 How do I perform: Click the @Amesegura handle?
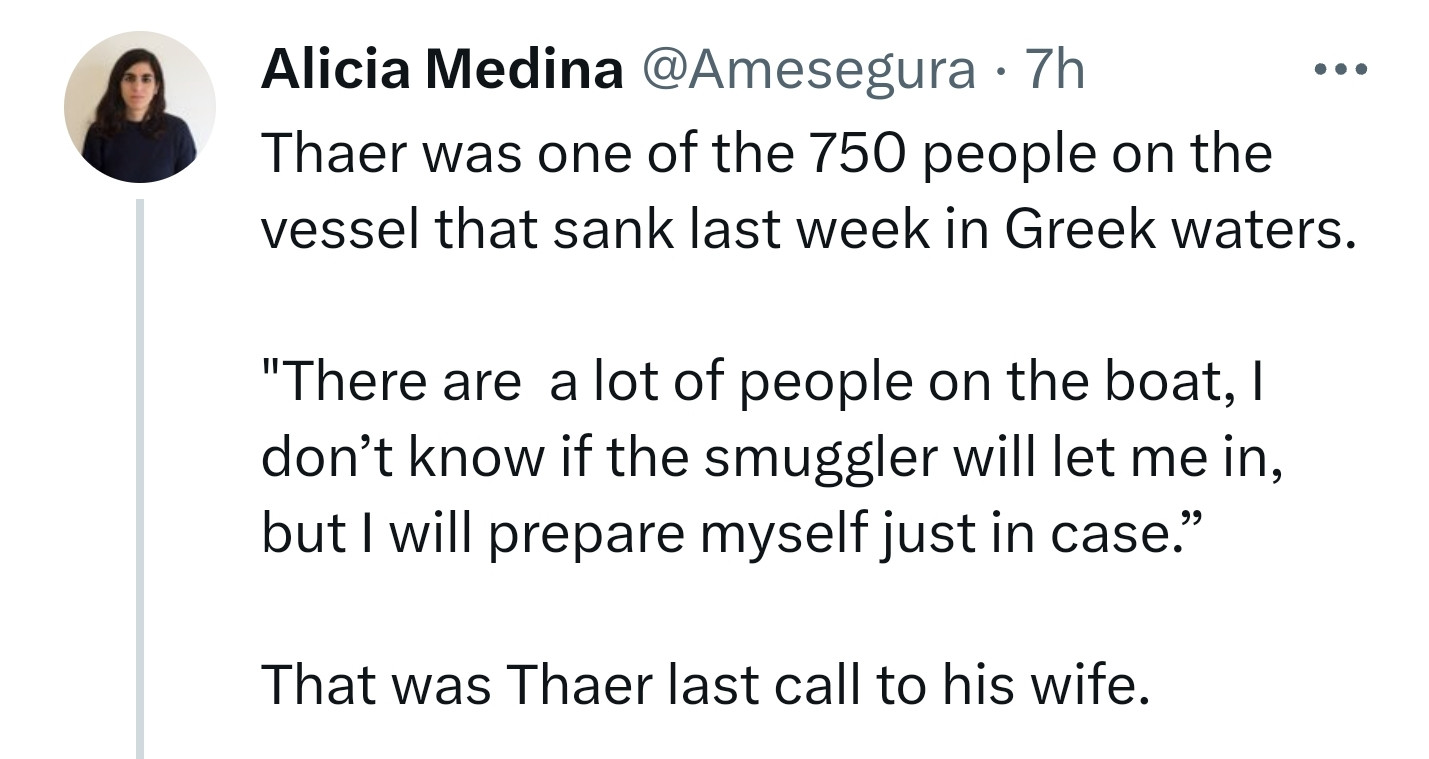(807, 70)
